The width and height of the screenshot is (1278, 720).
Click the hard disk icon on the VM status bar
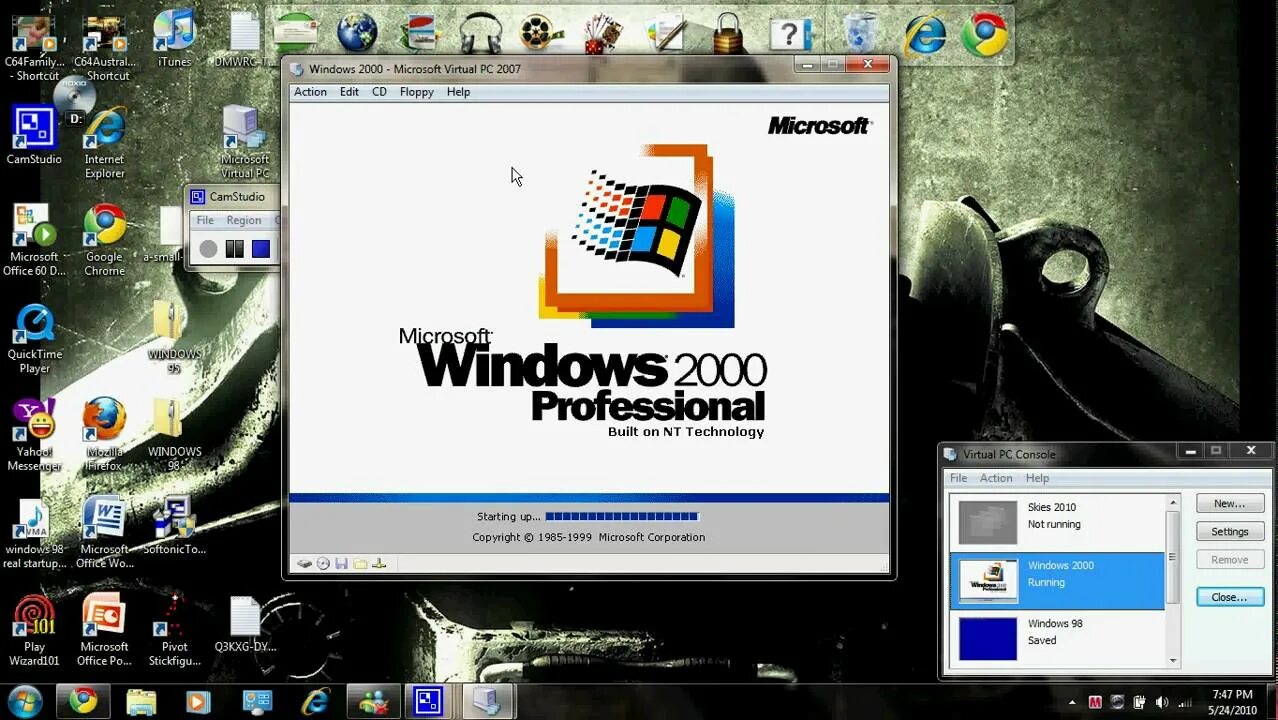click(304, 564)
